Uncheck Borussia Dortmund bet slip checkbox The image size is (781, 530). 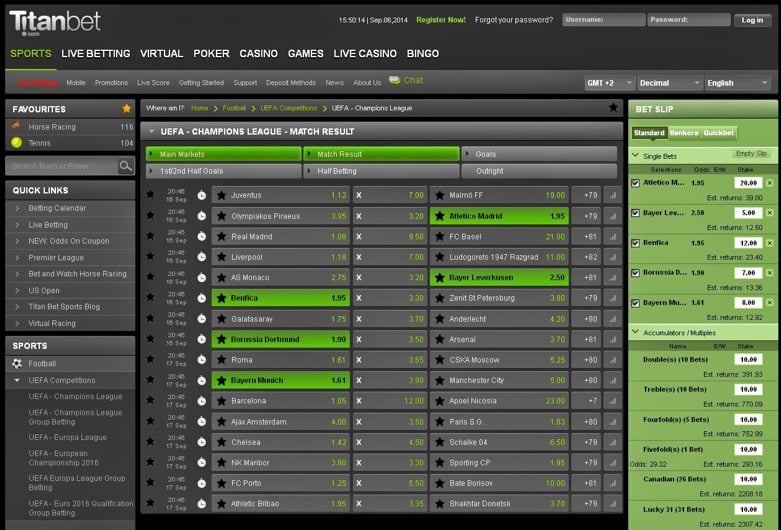635,273
